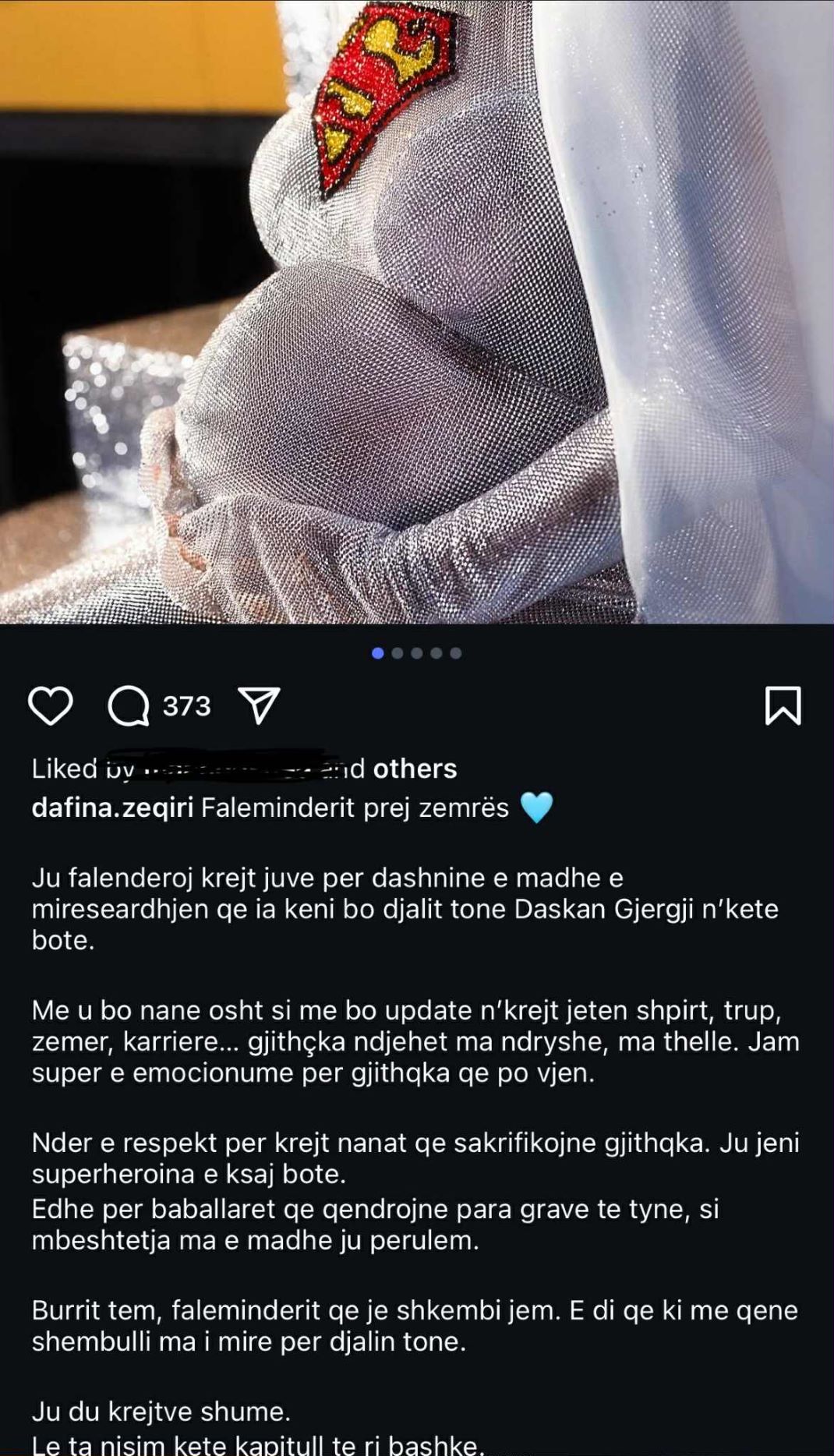Jump to the last carousel dot

(456, 653)
